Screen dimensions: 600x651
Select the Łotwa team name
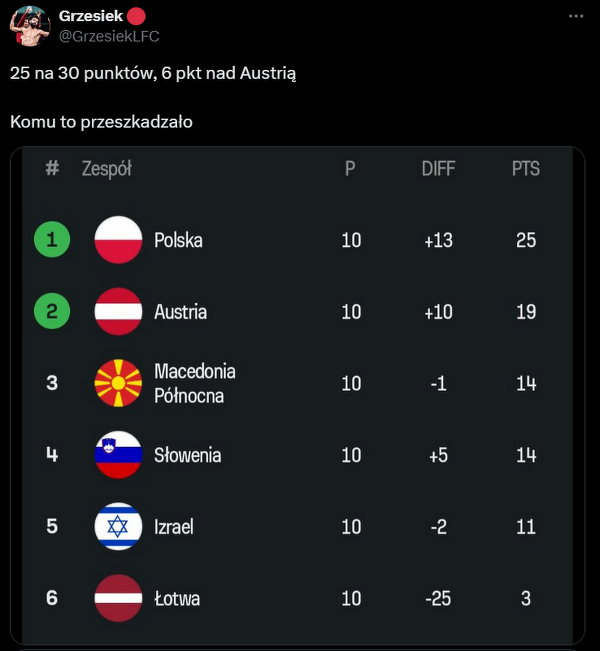(x=177, y=599)
